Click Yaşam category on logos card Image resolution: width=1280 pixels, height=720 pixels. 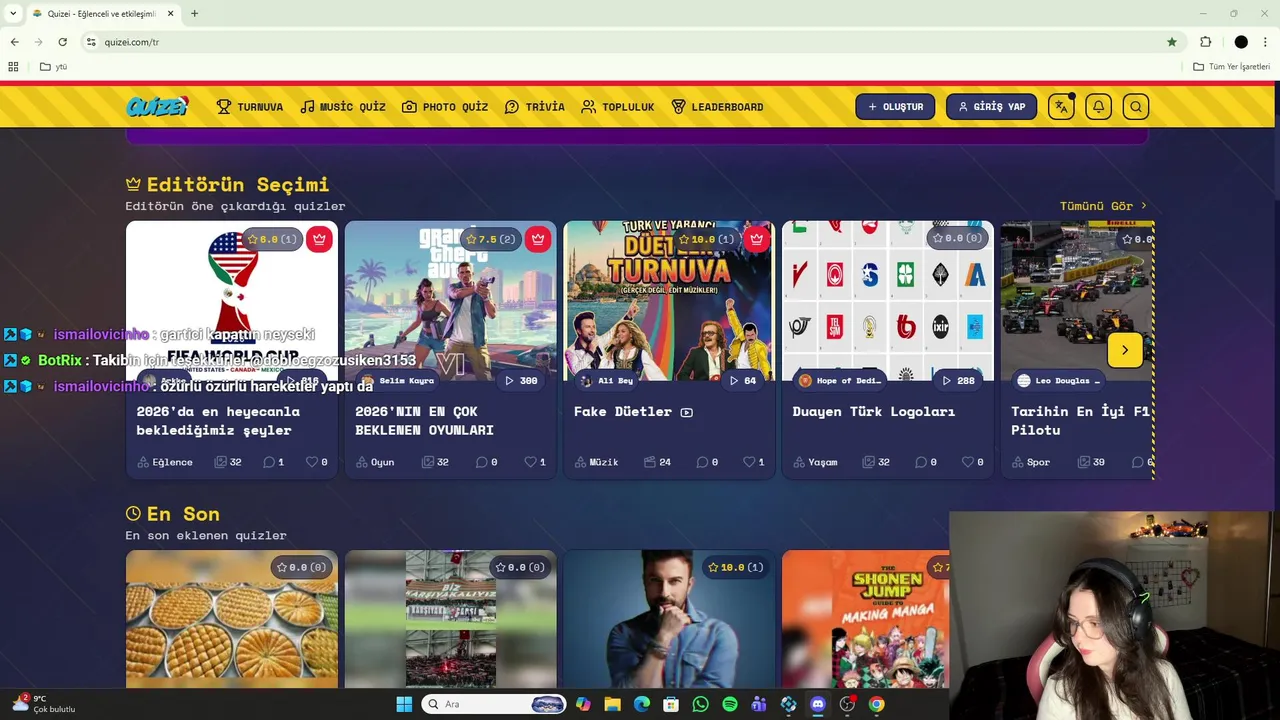817,462
